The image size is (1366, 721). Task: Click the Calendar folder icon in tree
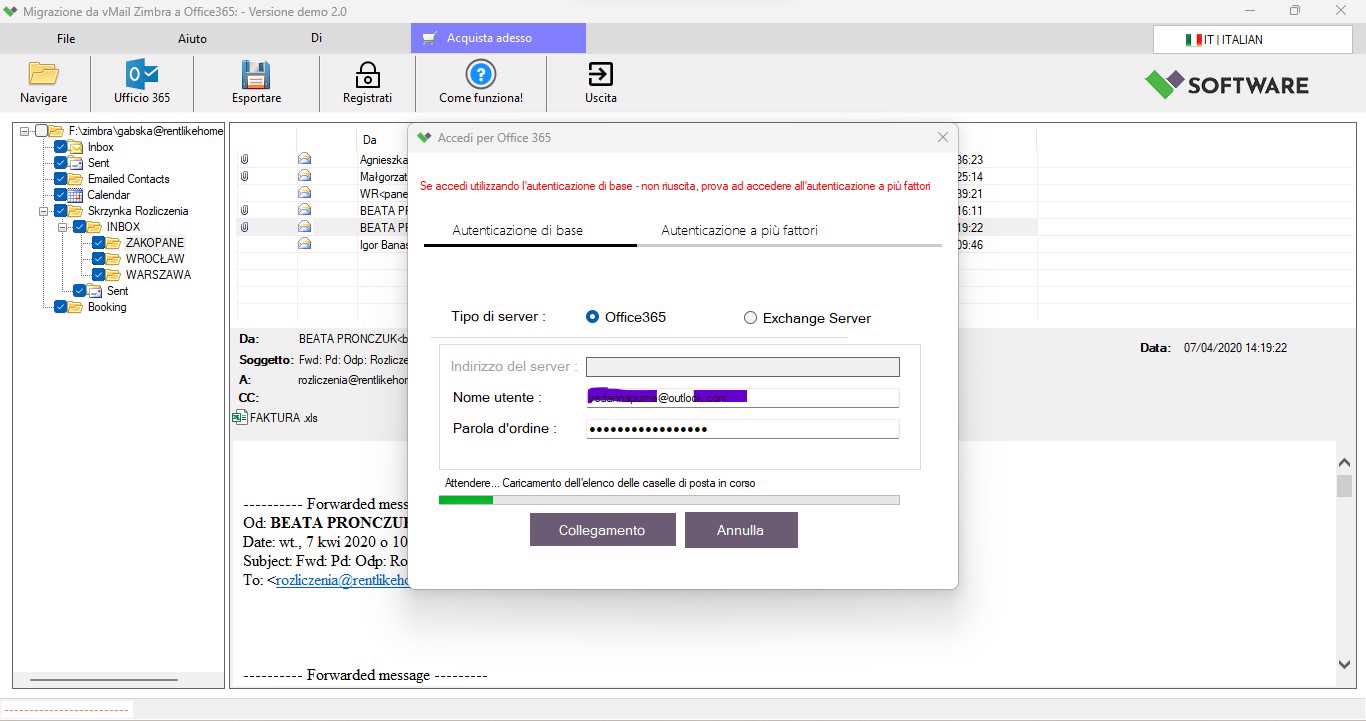click(x=76, y=195)
